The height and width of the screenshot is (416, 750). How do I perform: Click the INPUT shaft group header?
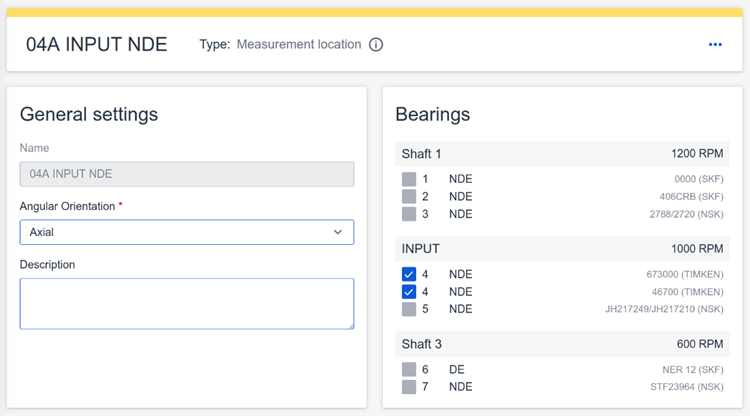click(560, 249)
